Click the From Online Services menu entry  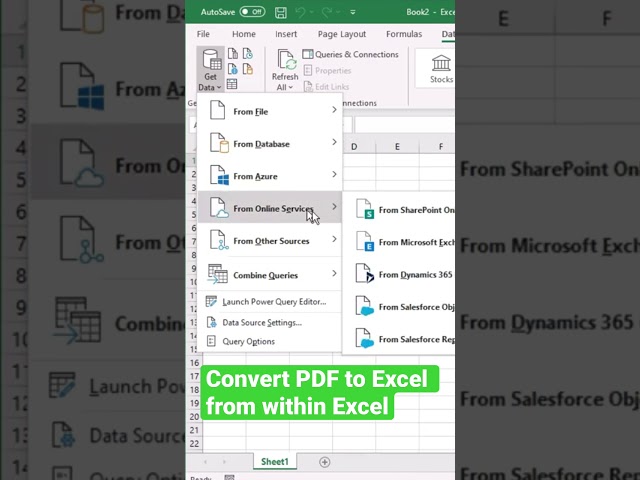(x=269, y=207)
